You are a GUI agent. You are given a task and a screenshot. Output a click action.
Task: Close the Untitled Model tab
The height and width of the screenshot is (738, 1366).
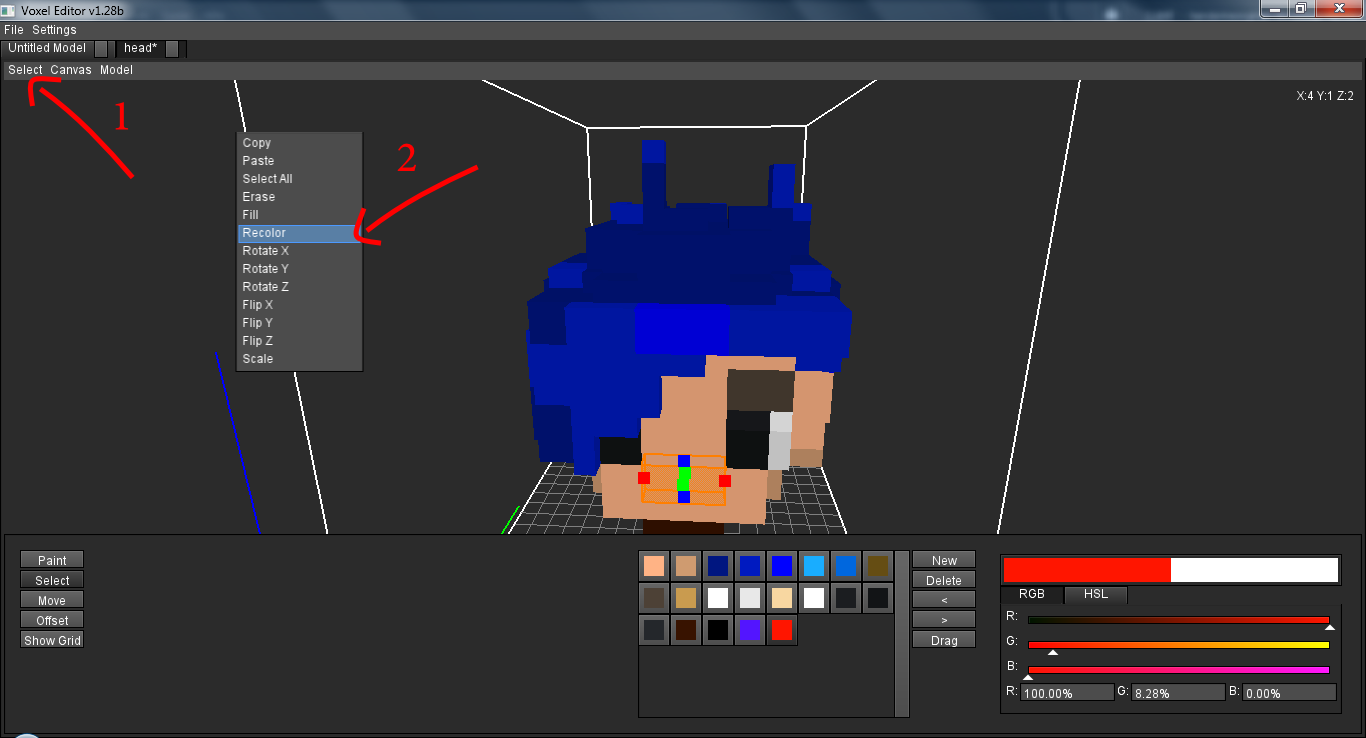pos(101,48)
